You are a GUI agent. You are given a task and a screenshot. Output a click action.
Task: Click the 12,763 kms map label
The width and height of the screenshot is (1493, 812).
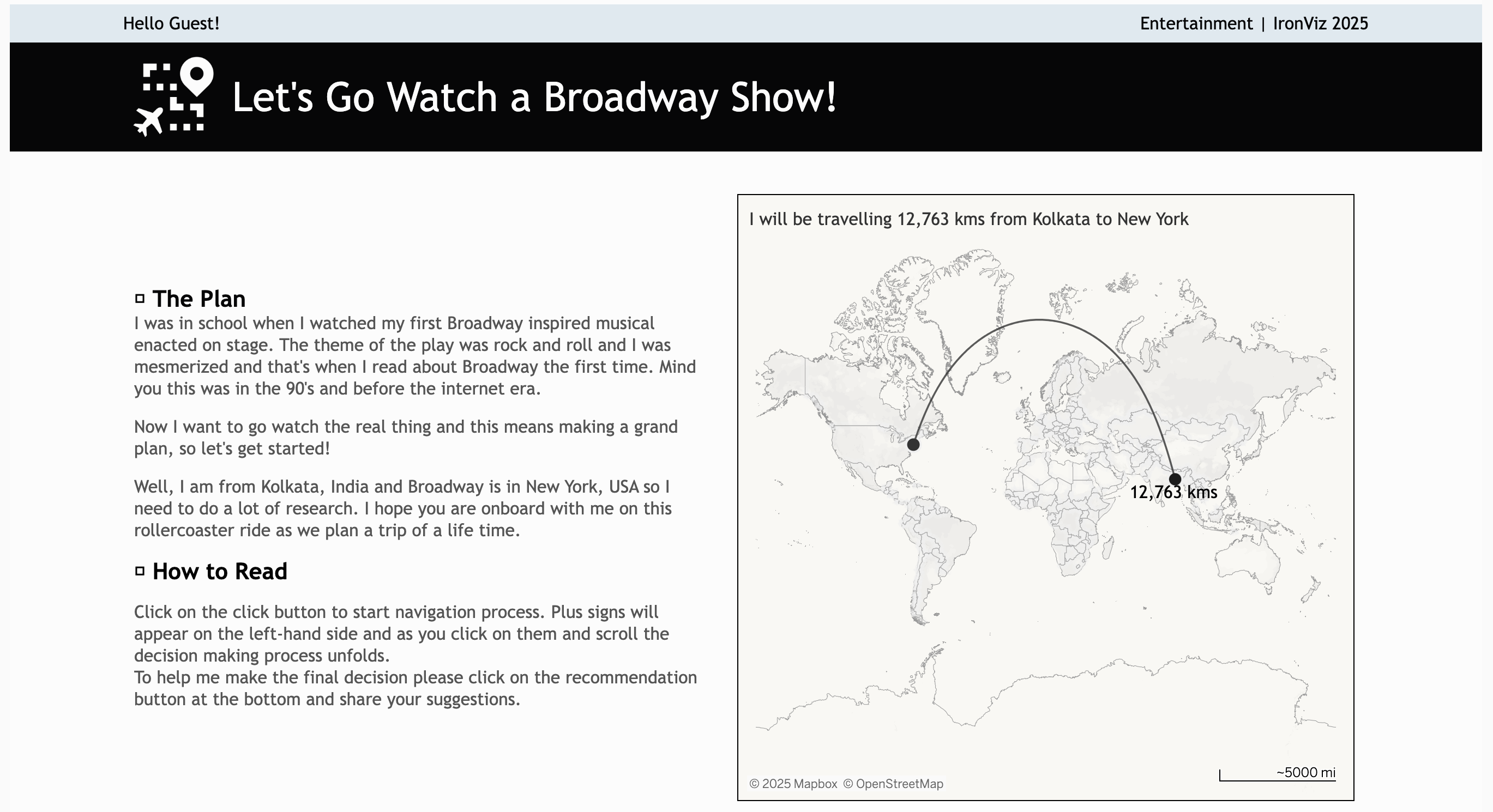tap(1173, 492)
